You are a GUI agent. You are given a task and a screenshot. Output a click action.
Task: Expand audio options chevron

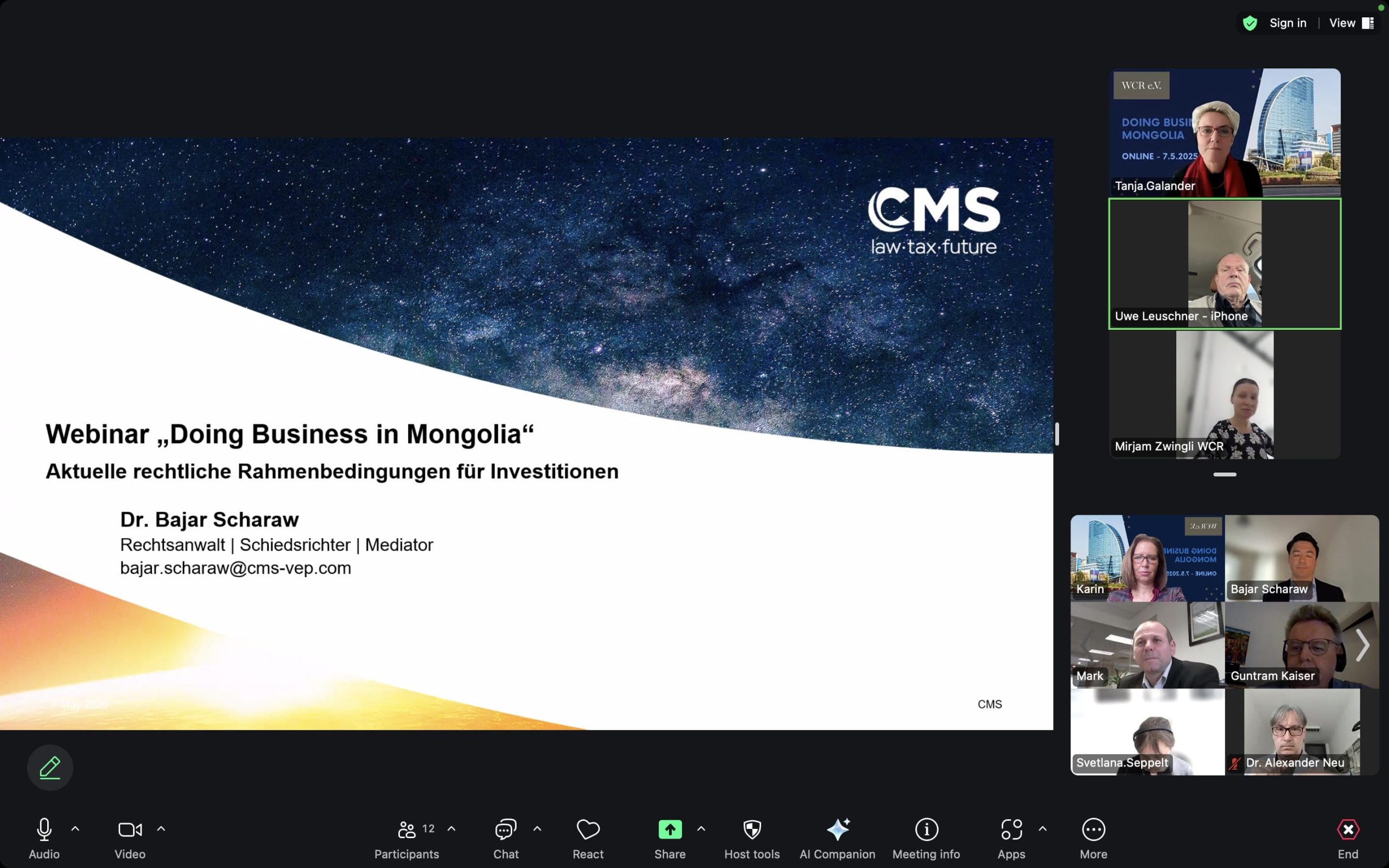pyautogui.click(x=75, y=829)
